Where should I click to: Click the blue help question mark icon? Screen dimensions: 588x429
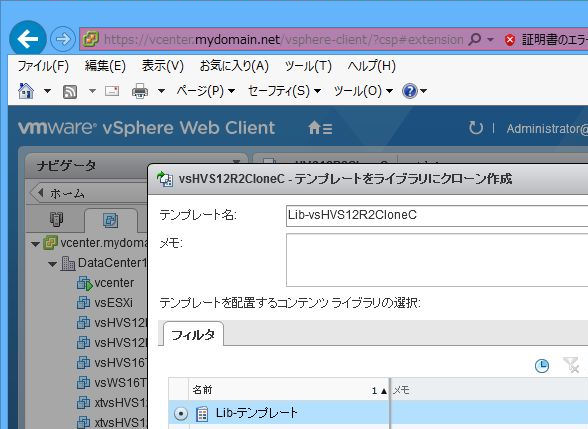tap(410, 91)
